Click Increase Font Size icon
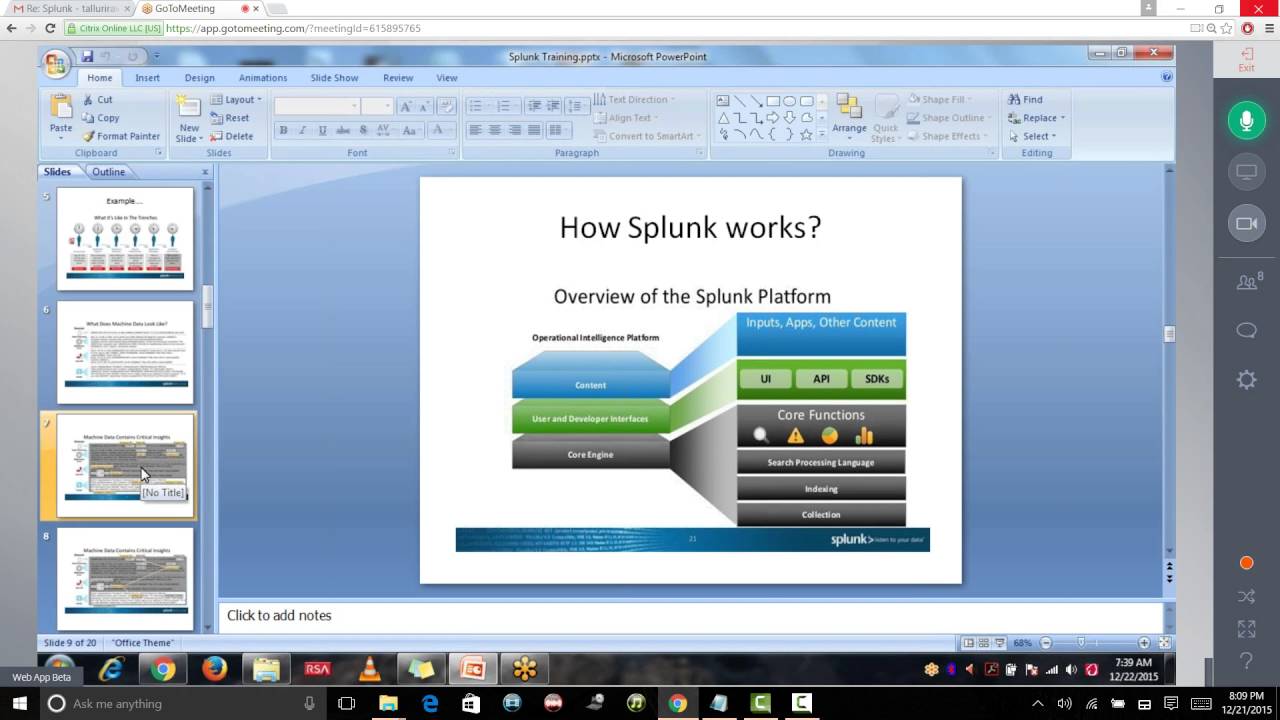 406,106
